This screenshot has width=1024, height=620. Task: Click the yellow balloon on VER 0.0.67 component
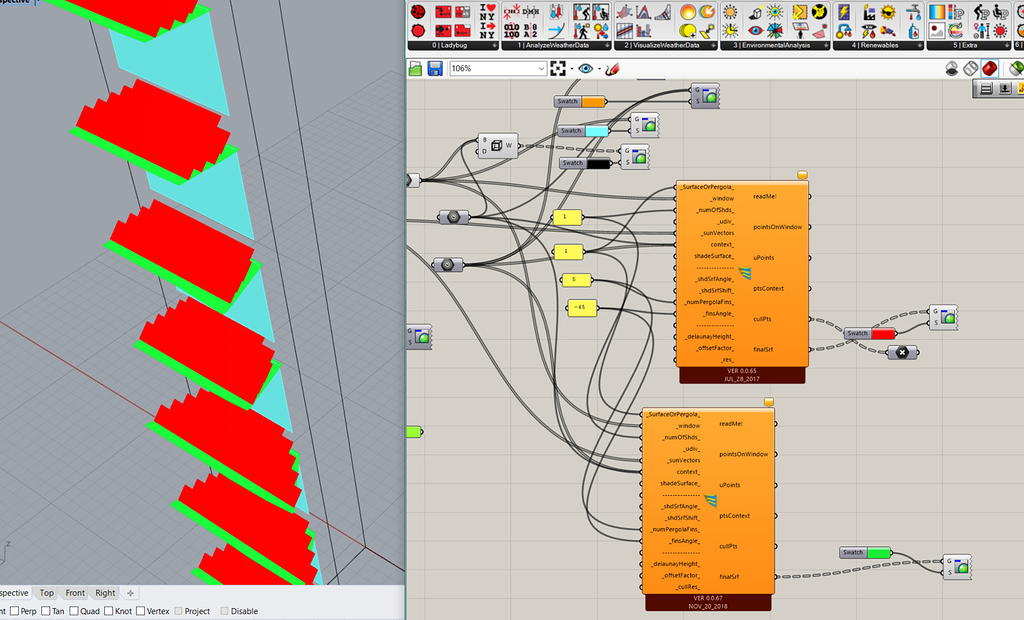[769, 402]
